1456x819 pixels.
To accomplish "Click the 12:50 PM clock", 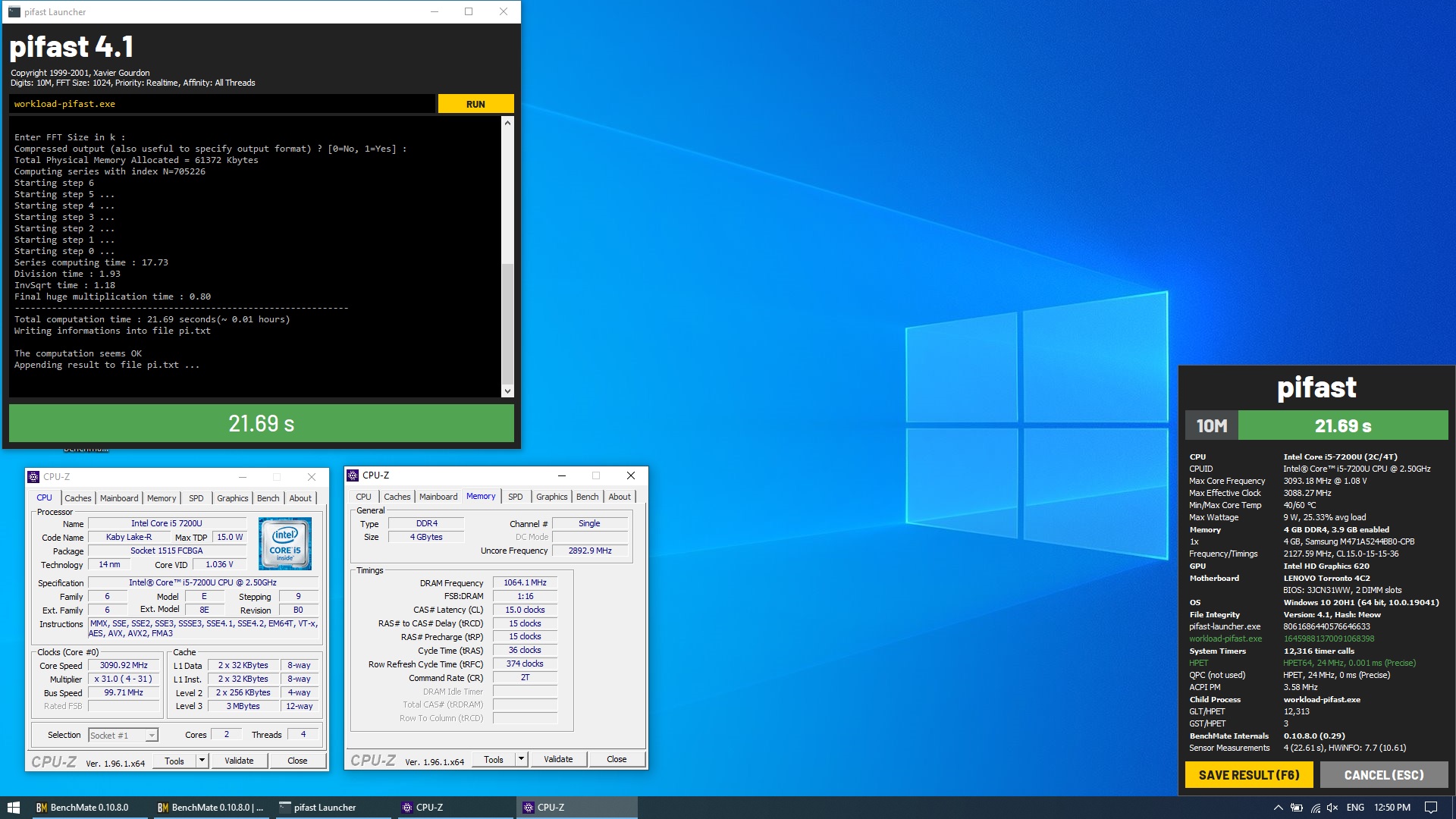I will click(x=1392, y=808).
